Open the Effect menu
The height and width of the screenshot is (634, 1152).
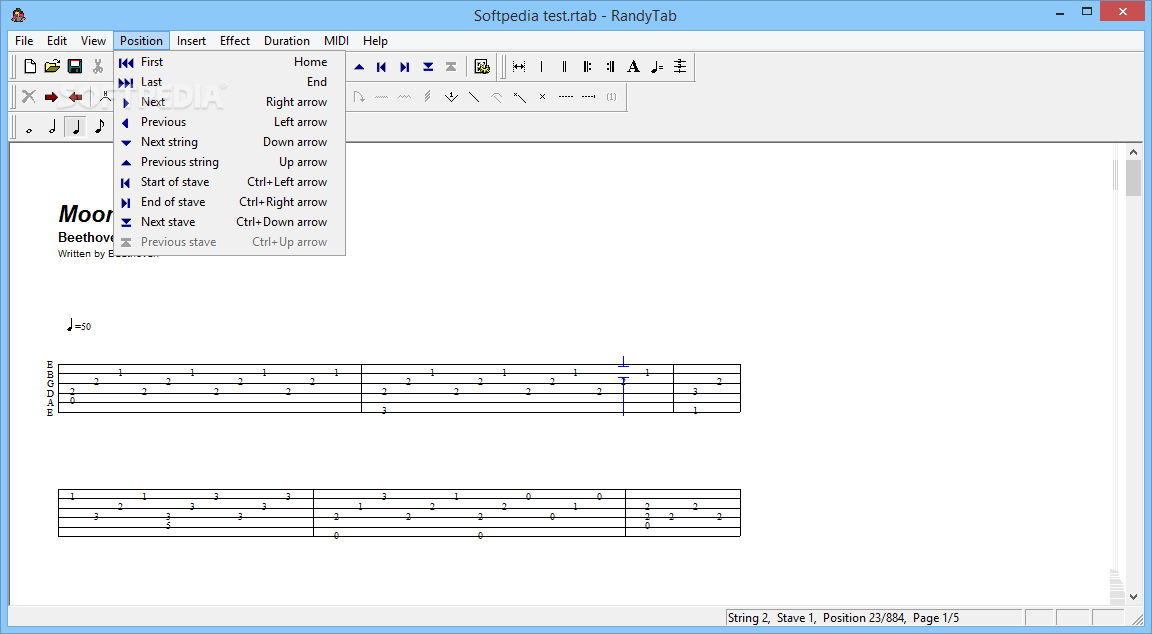(235, 41)
